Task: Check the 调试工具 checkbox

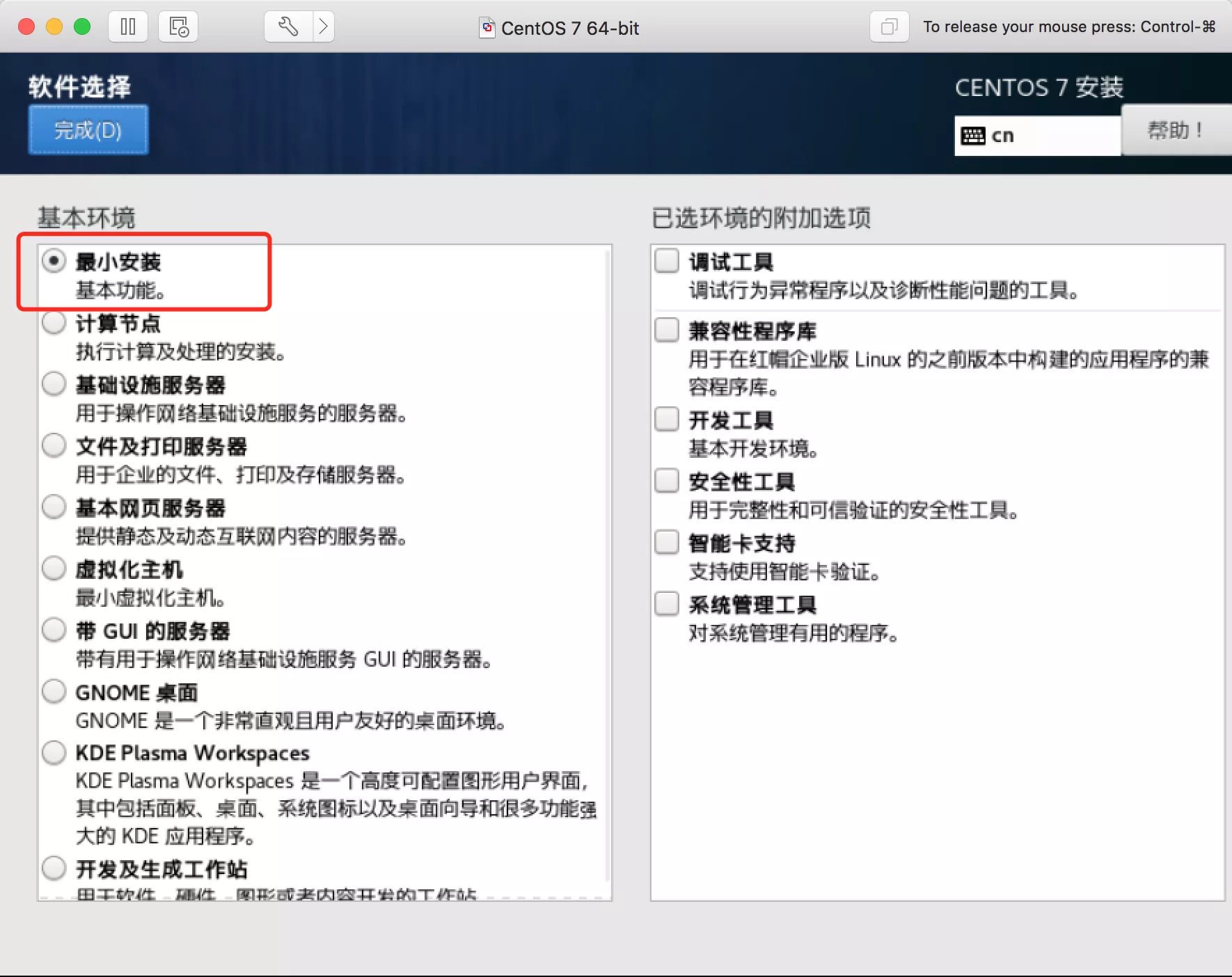Action: click(x=667, y=261)
